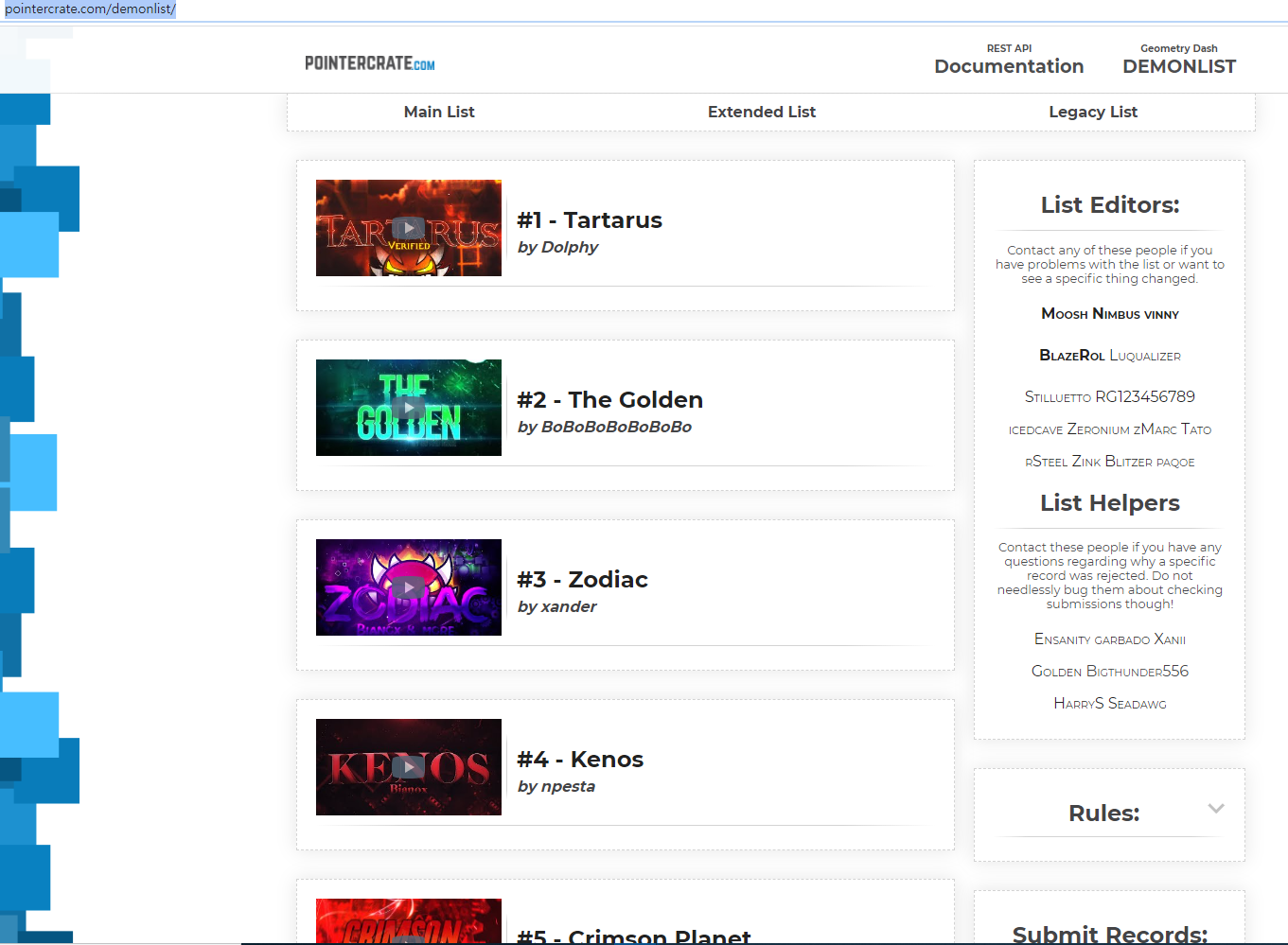Open the #4 - Kenos demon page

click(x=580, y=760)
